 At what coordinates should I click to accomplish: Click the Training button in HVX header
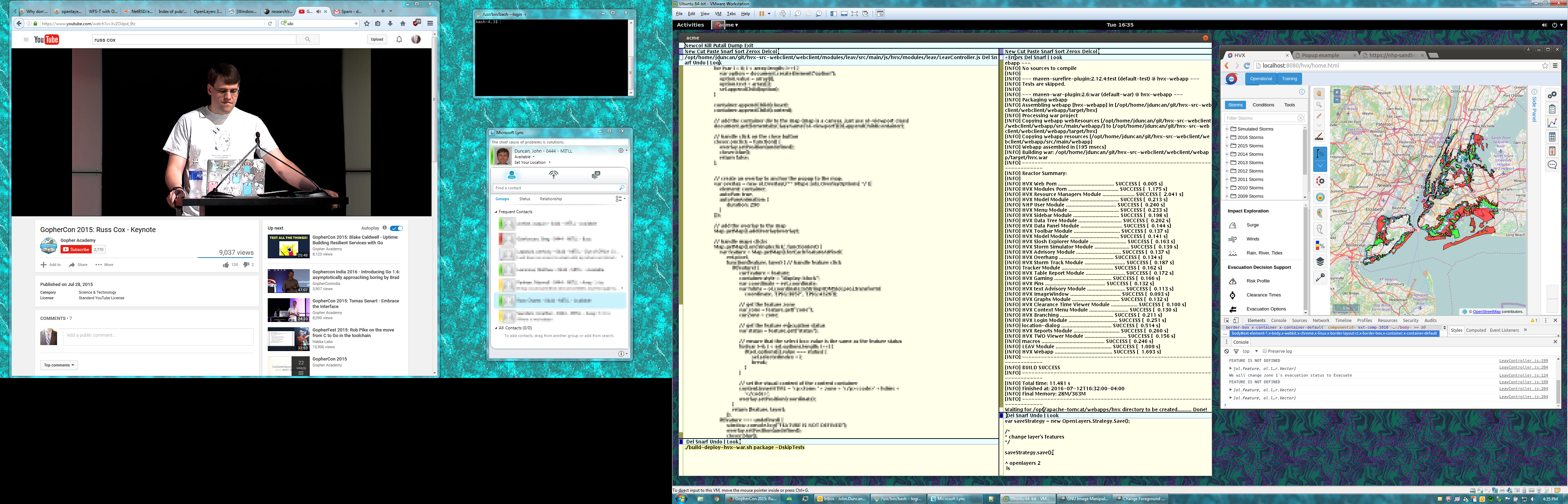click(1289, 78)
